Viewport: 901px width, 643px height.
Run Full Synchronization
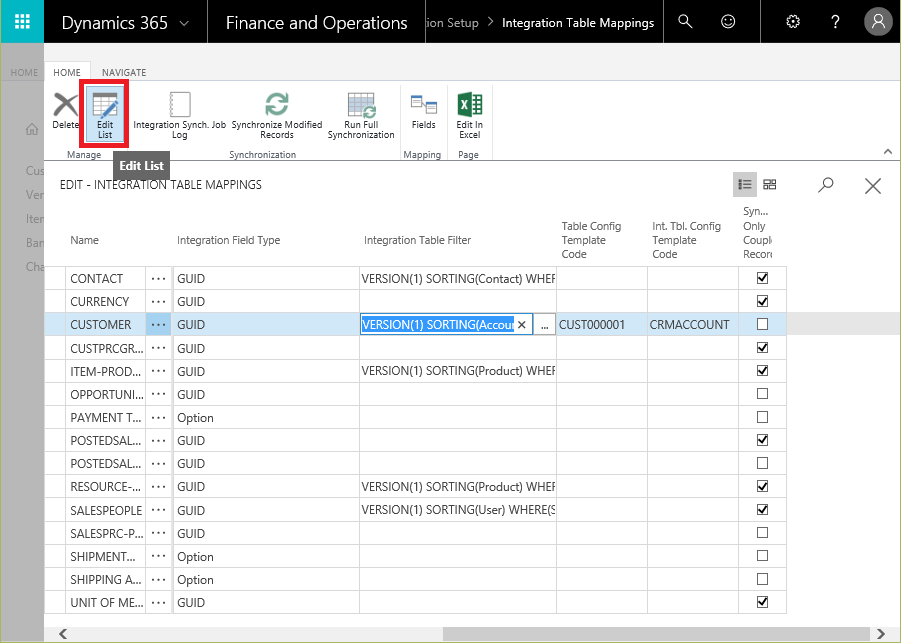pos(361,115)
